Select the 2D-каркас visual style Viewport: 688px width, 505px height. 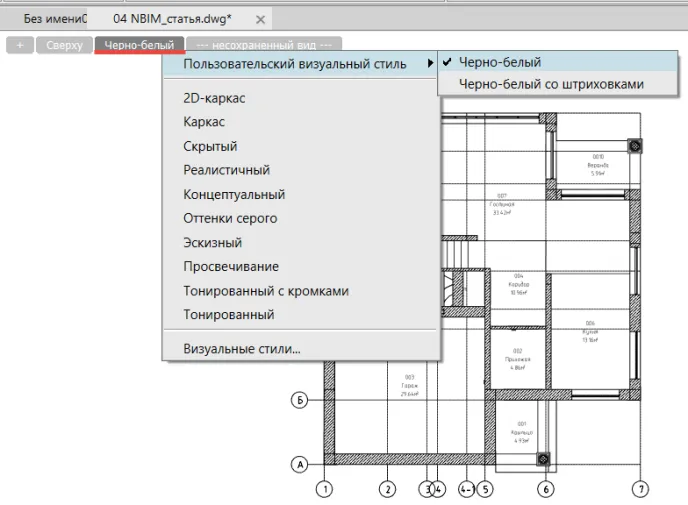coord(214,98)
